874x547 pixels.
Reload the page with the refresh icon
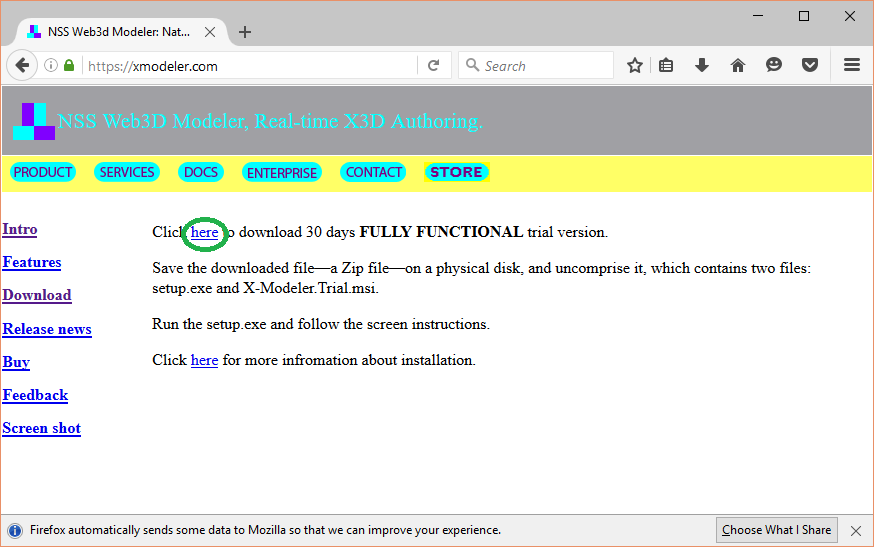433,66
